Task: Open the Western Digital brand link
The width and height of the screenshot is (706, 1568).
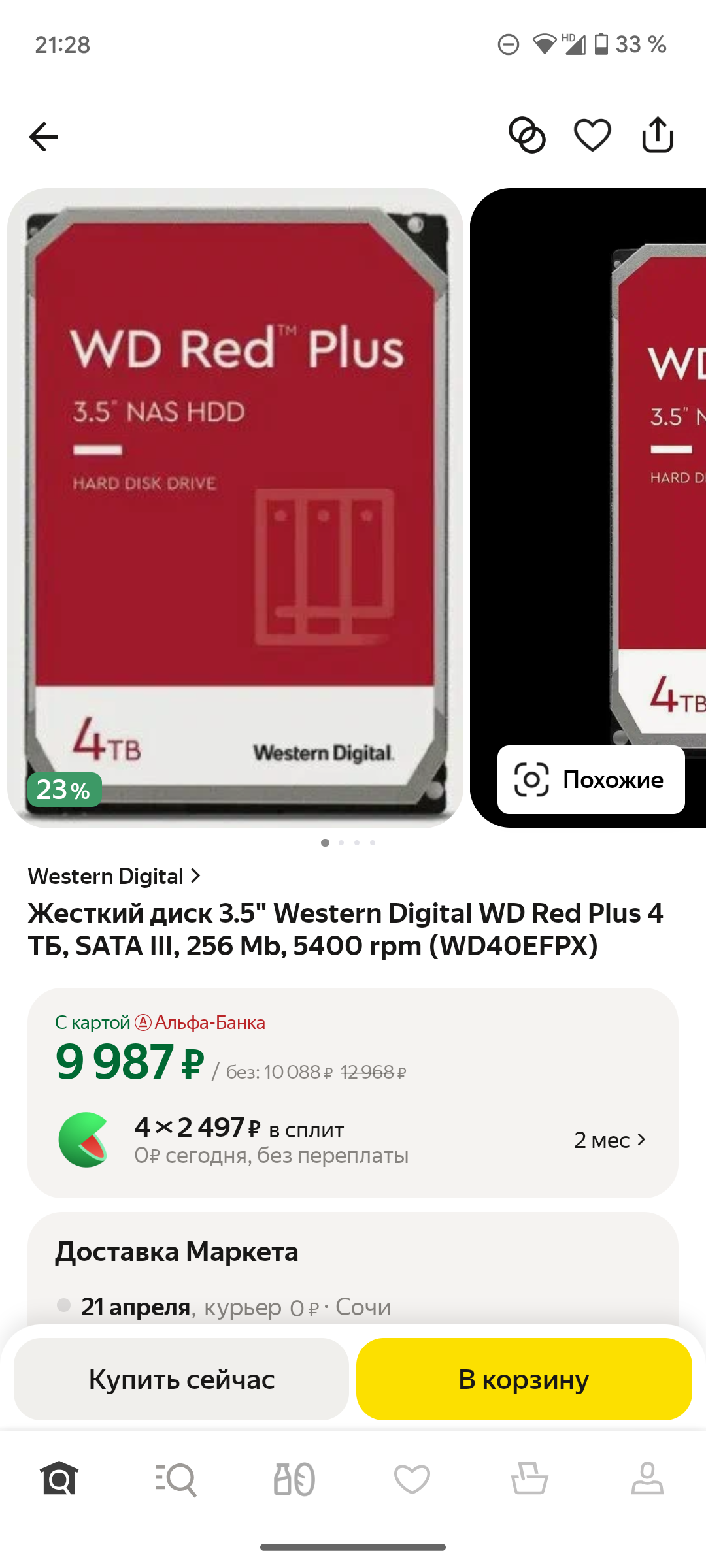Action: (x=105, y=876)
